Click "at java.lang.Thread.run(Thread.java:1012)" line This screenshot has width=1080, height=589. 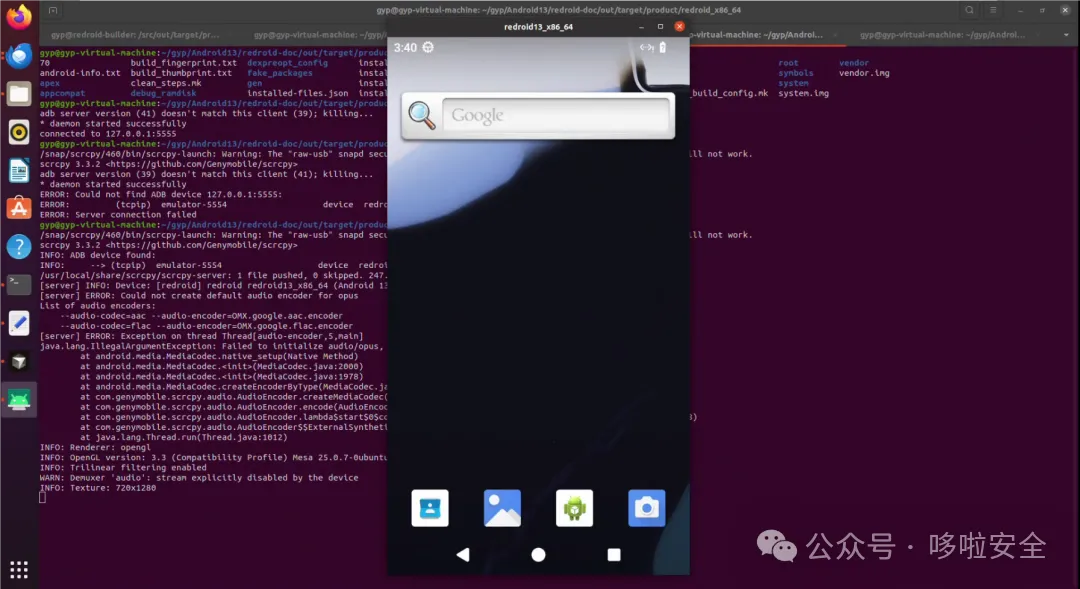click(183, 437)
